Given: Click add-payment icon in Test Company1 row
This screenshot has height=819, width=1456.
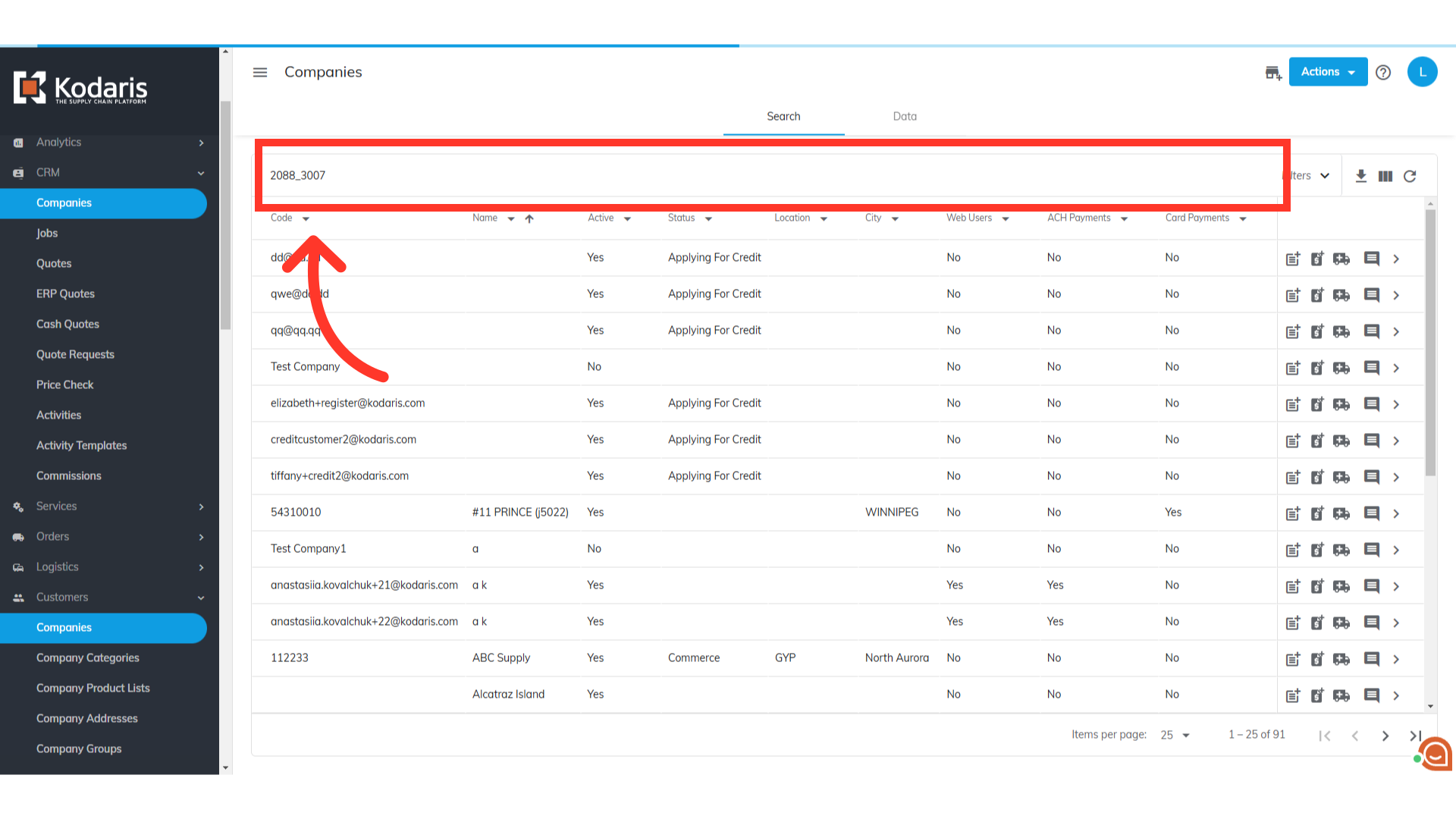Looking at the screenshot, I should 1317,550.
